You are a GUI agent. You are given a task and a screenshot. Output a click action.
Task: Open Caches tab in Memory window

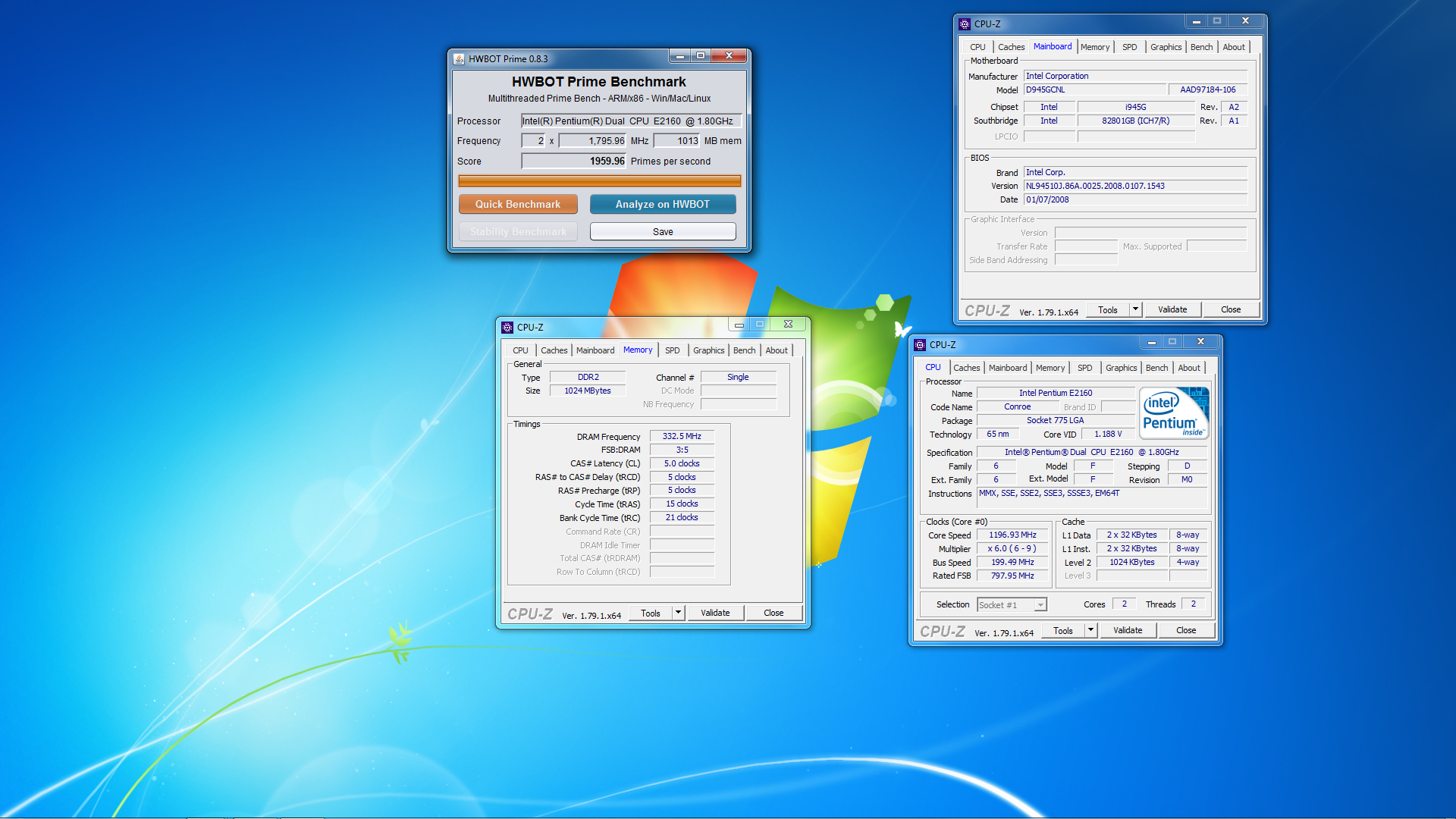pos(554,350)
